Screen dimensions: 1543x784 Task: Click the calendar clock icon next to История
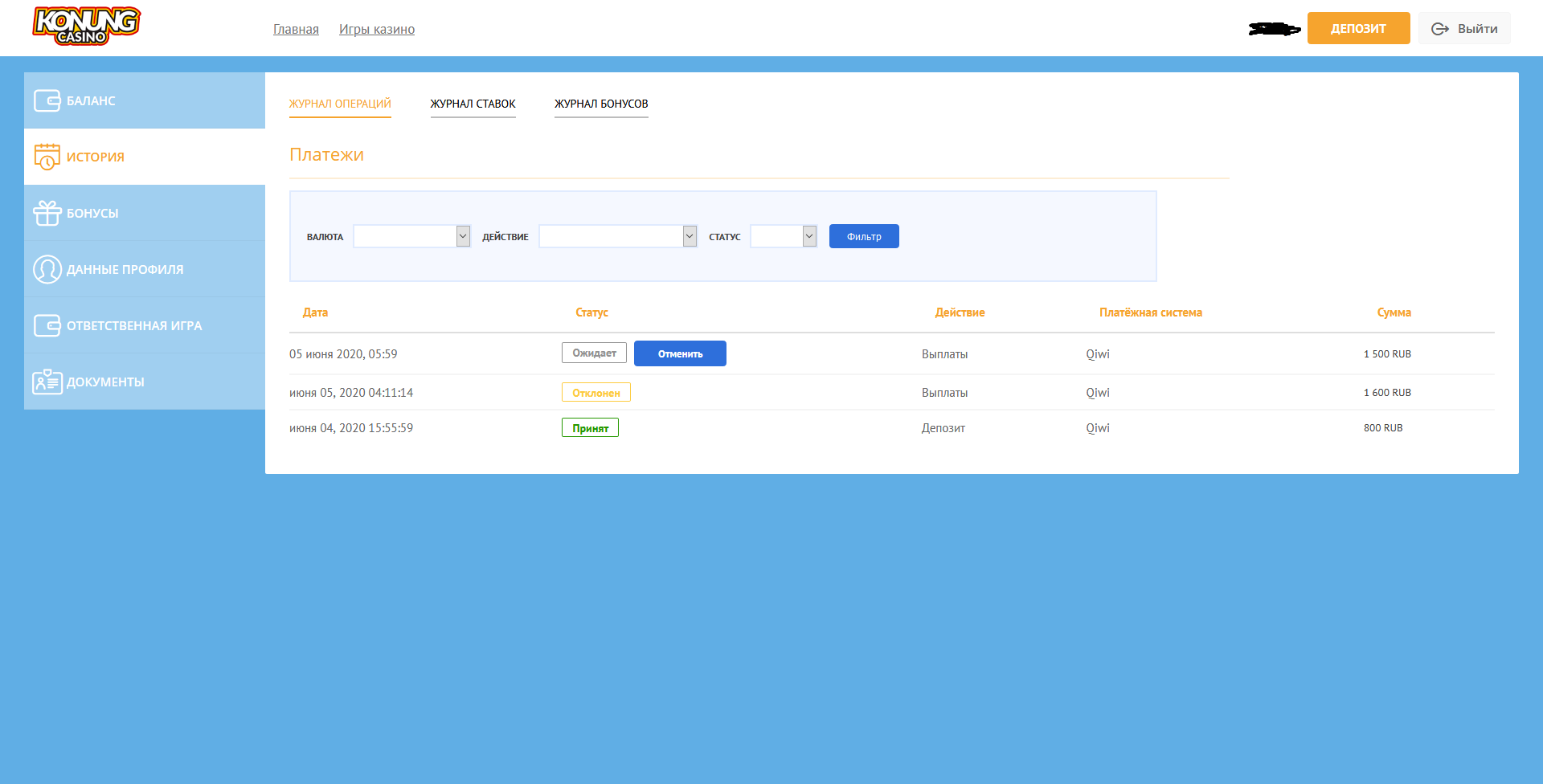click(47, 157)
